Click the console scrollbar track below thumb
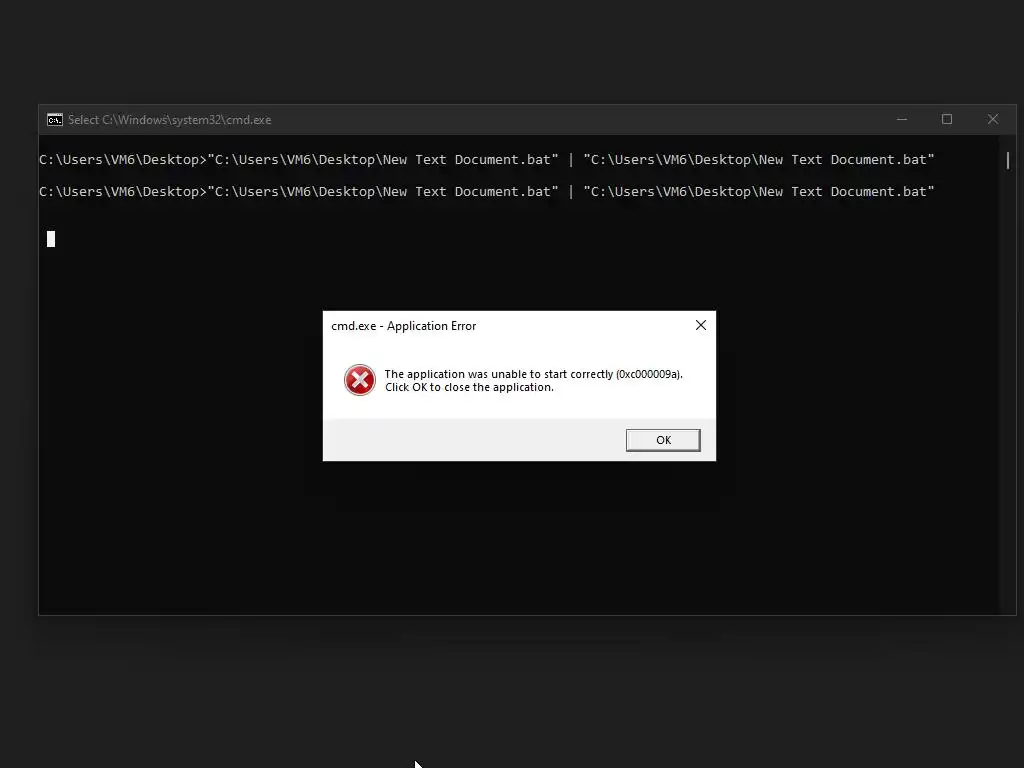The width and height of the screenshot is (1024, 768). [x=1008, y=392]
